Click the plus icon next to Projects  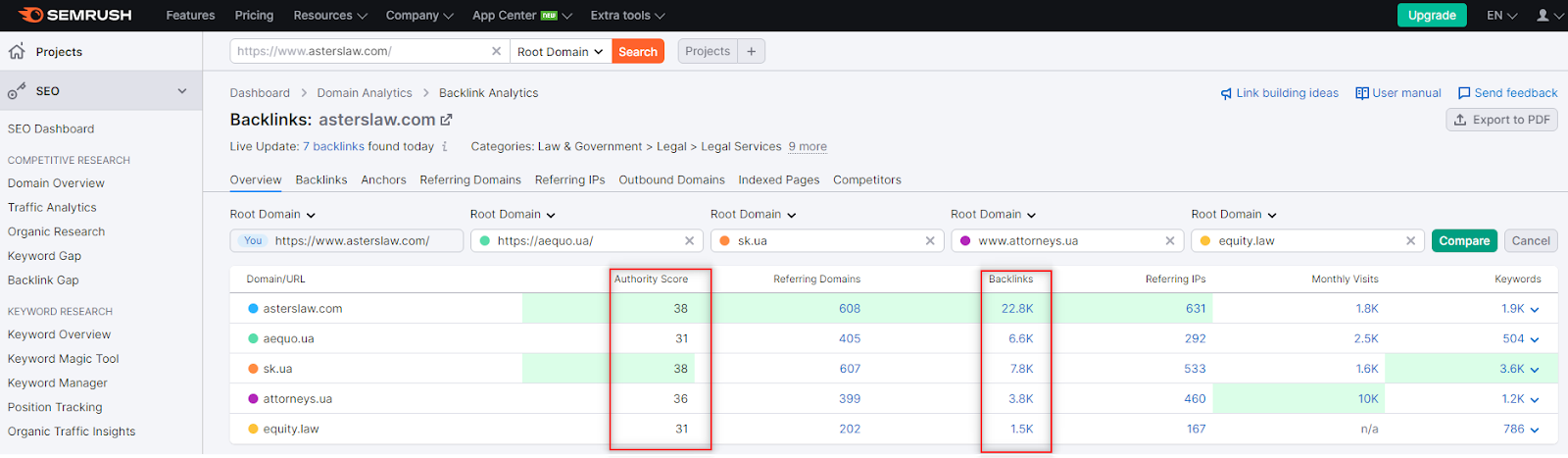coord(752,51)
